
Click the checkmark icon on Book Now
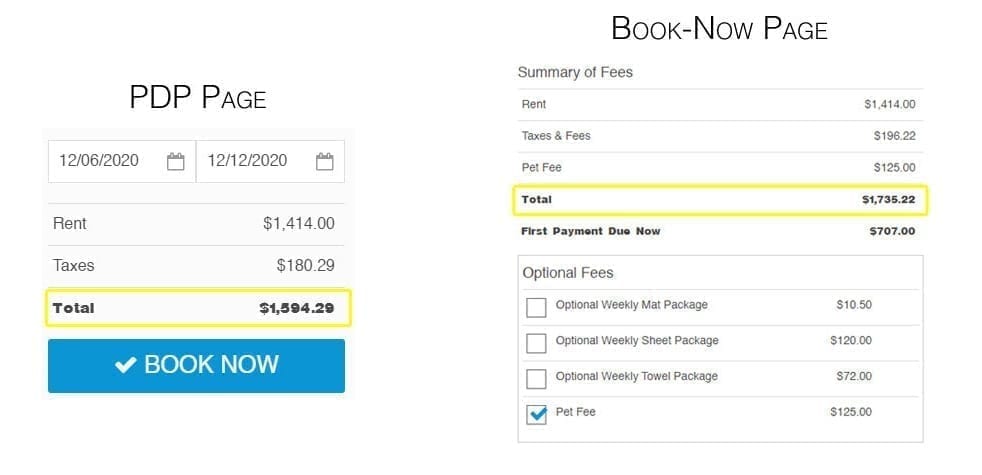coord(126,365)
